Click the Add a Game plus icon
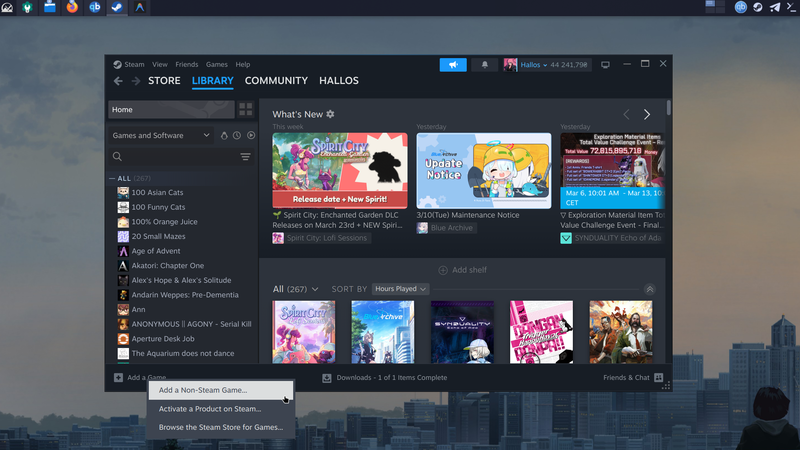Image resolution: width=800 pixels, height=450 pixels. click(118, 378)
